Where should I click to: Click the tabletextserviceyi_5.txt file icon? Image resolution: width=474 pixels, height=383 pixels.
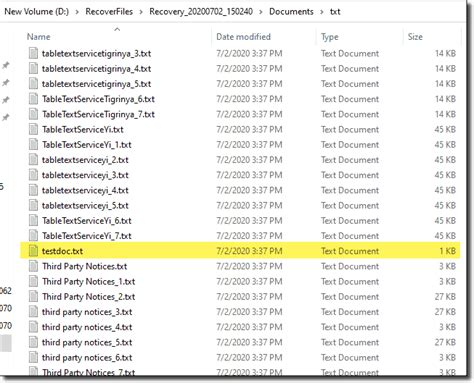(x=33, y=206)
